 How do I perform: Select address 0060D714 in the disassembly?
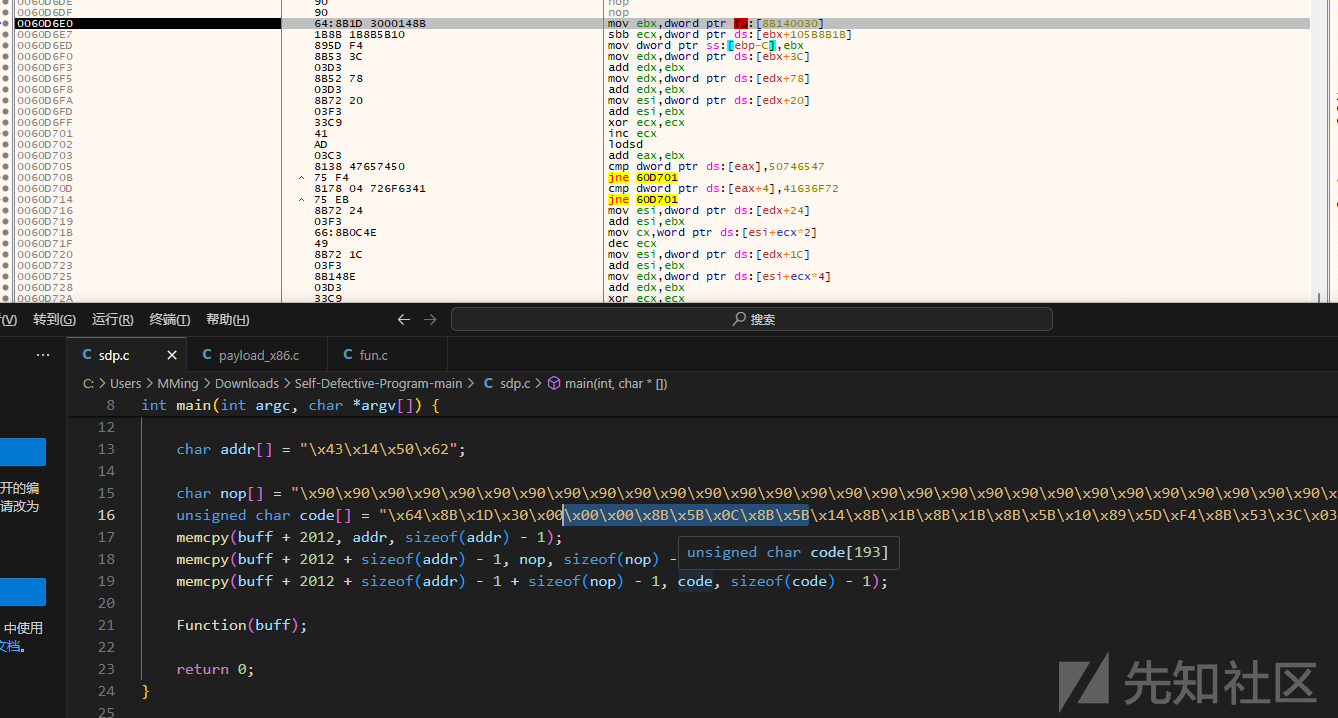click(x=44, y=199)
